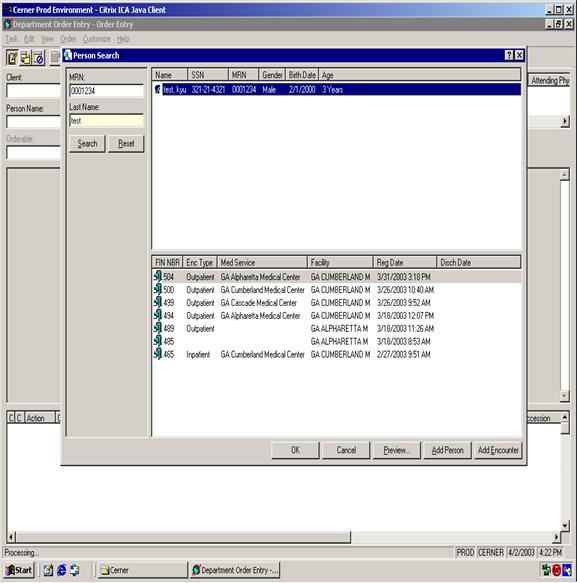
Task: Click the encounter icon for FIN 500
Action: (x=158, y=289)
